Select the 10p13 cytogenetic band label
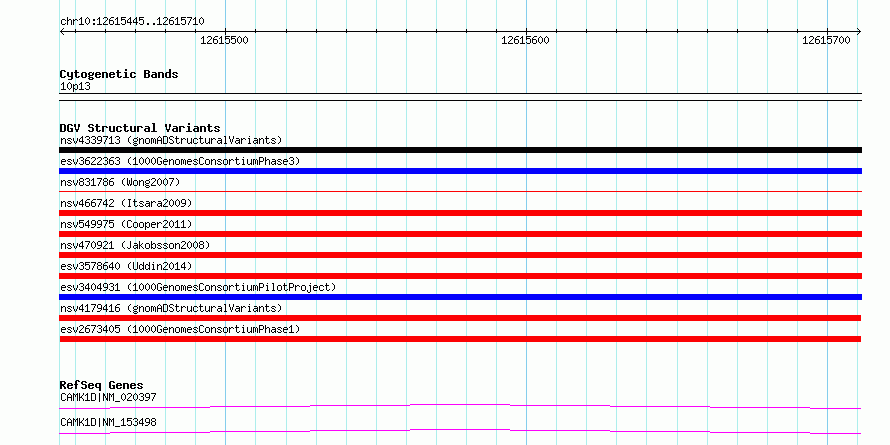The height and width of the screenshot is (445, 890). click(x=75, y=87)
